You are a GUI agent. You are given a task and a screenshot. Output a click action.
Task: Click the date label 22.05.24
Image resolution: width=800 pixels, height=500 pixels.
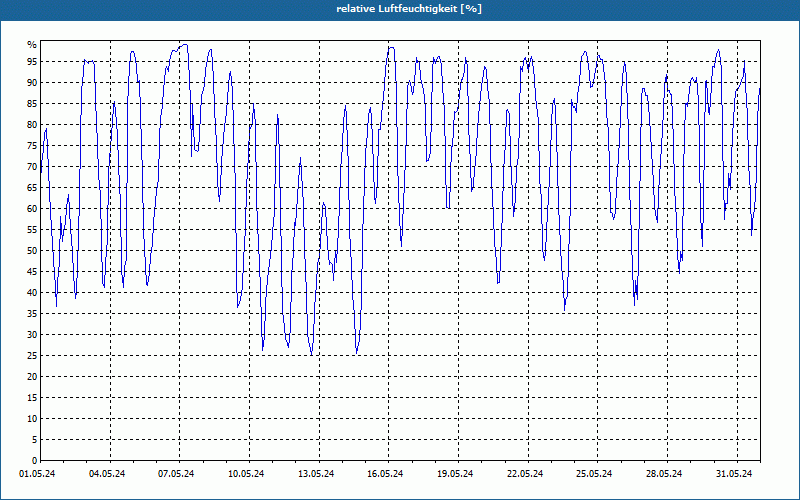pyautogui.click(x=525, y=474)
